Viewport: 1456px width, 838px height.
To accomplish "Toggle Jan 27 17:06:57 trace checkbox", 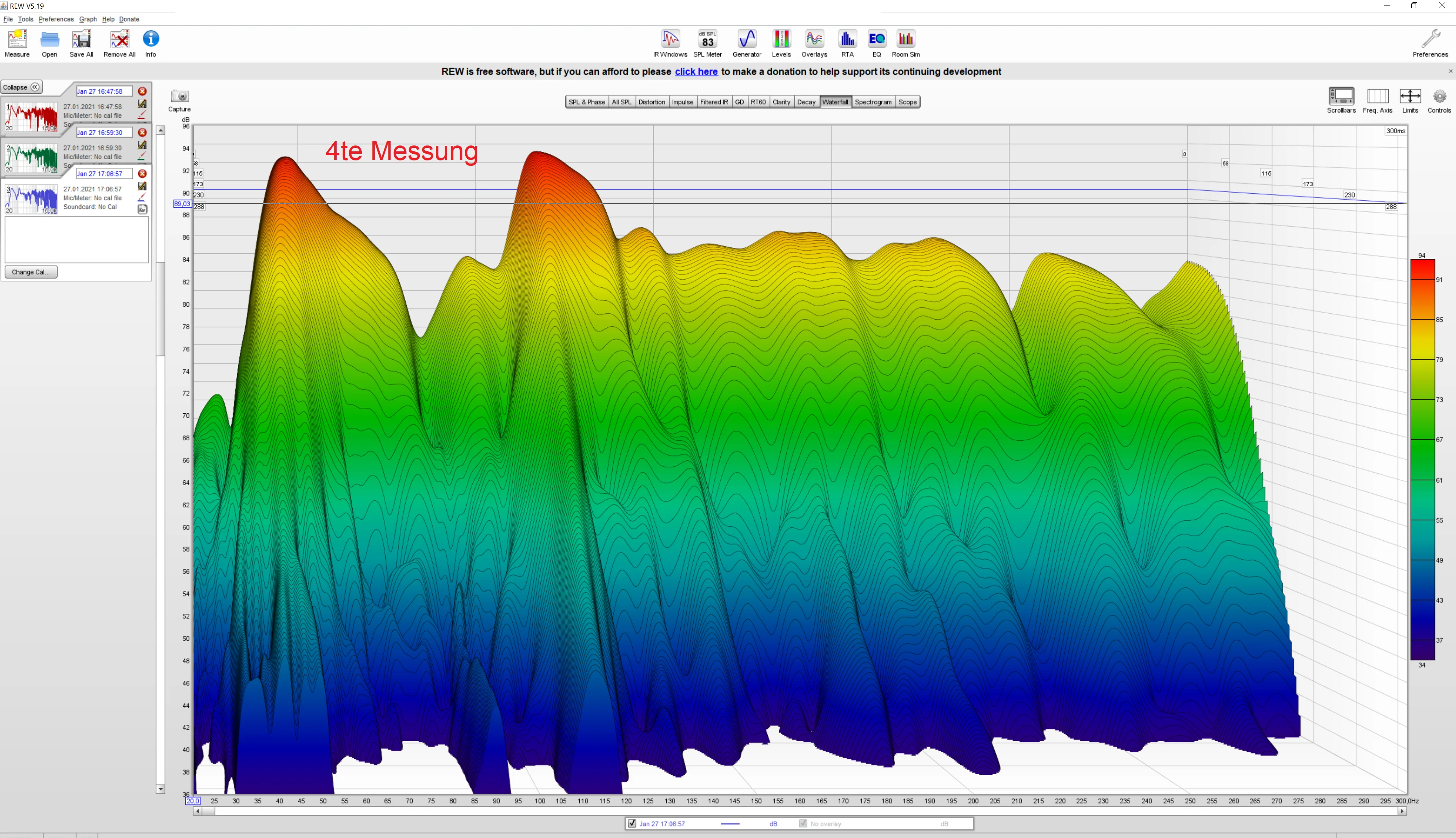I will coord(632,823).
